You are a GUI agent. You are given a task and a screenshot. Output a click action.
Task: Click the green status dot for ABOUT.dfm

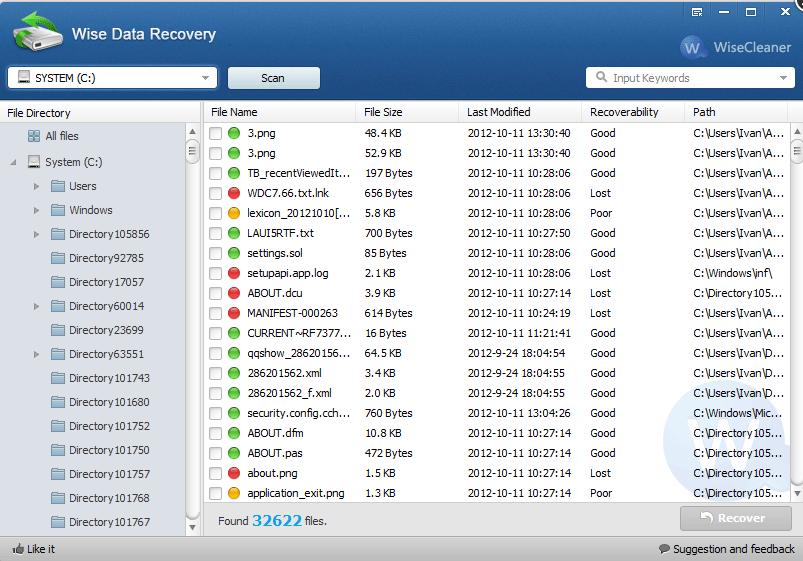click(234, 433)
